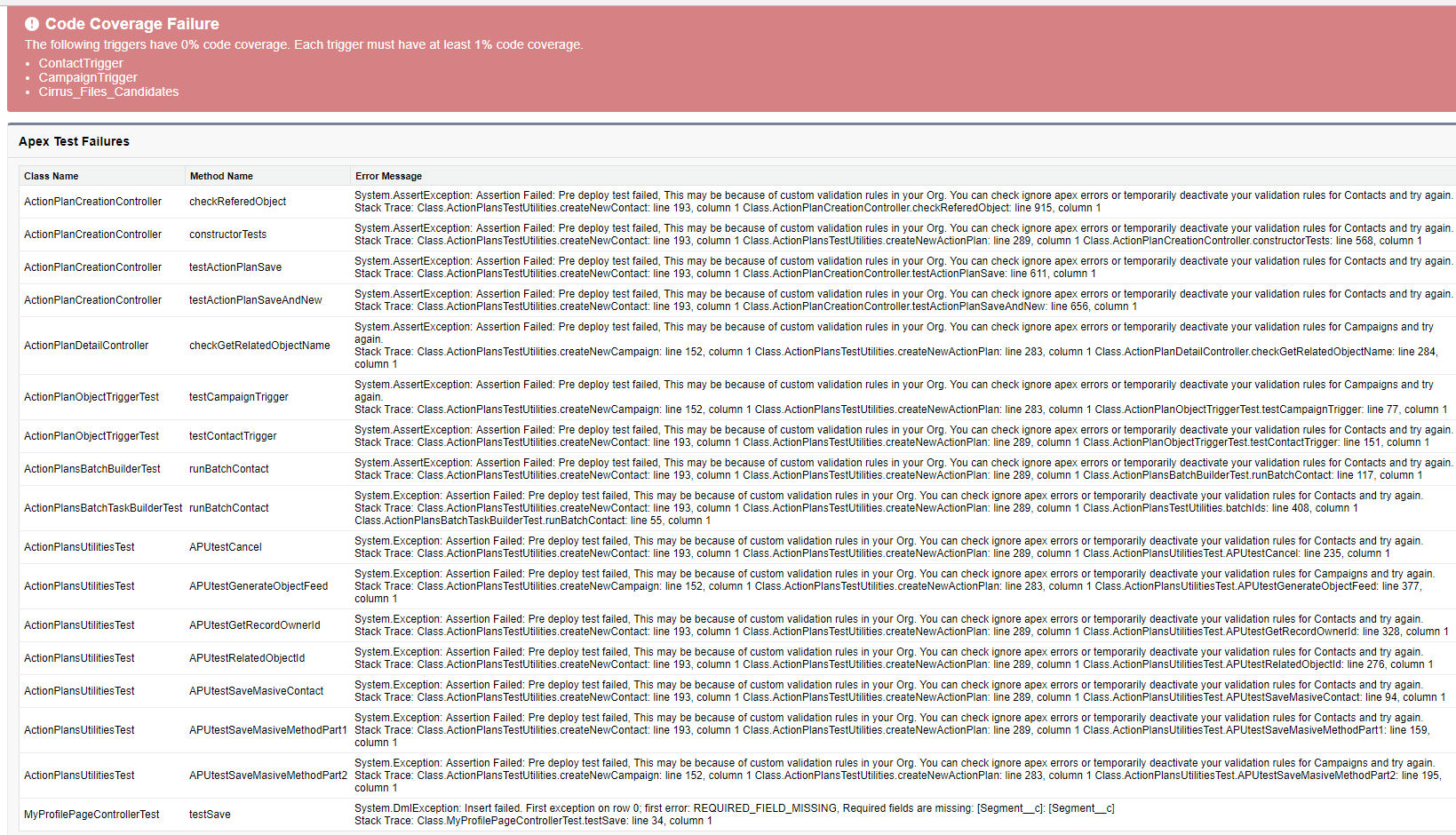Sort table by the Error Message header
This screenshot has height=835, width=1456.
pyautogui.click(x=388, y=176)
